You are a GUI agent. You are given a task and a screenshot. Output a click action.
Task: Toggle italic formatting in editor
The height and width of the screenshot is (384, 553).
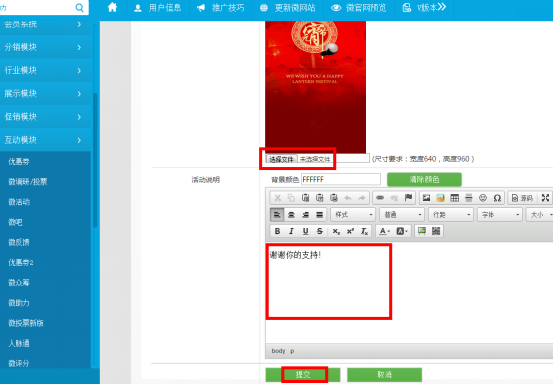pos(291,231)
